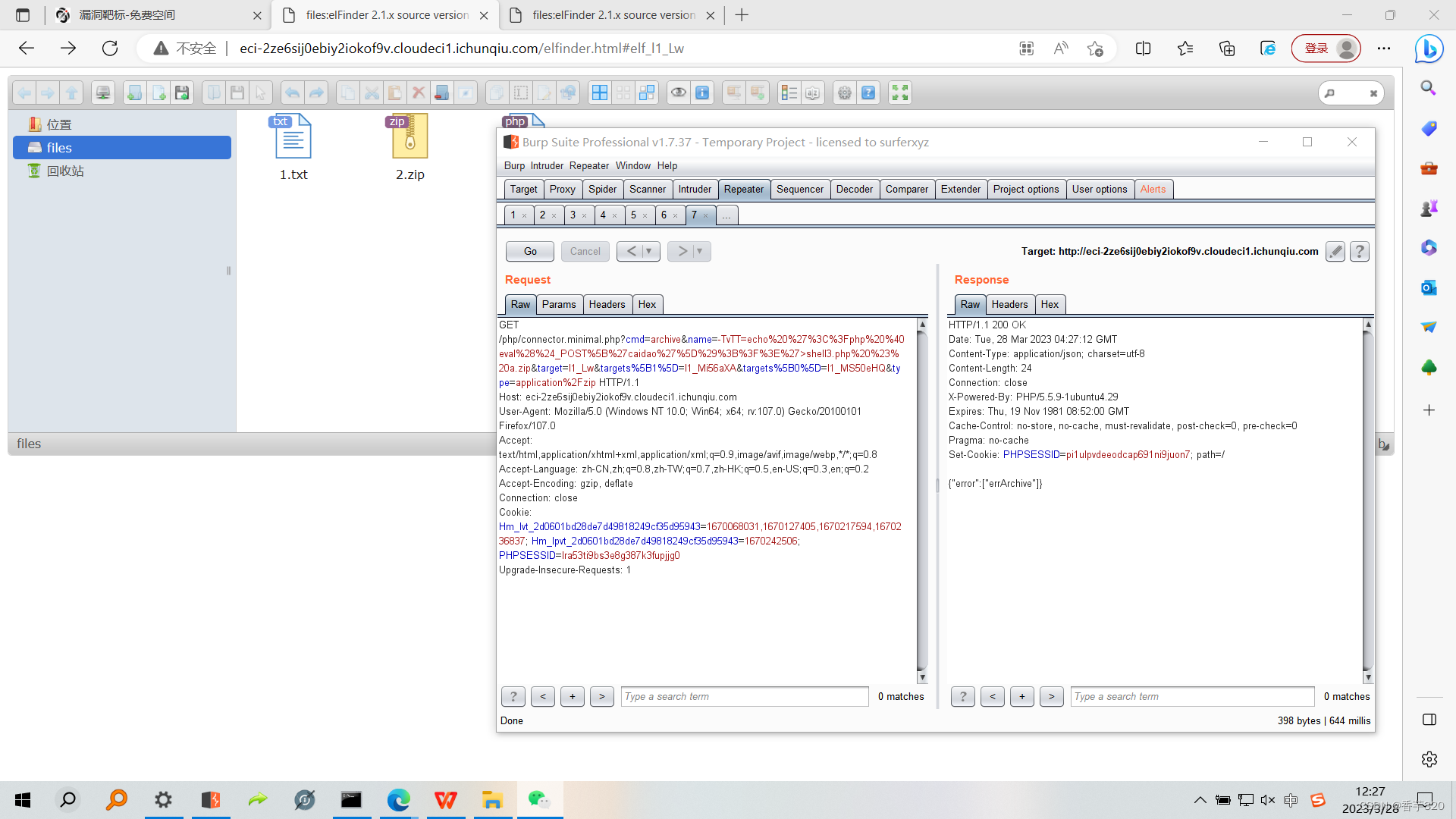Open request Params tab
The width and height of the screenshot is (1456, 819).
tap(559, 305)
